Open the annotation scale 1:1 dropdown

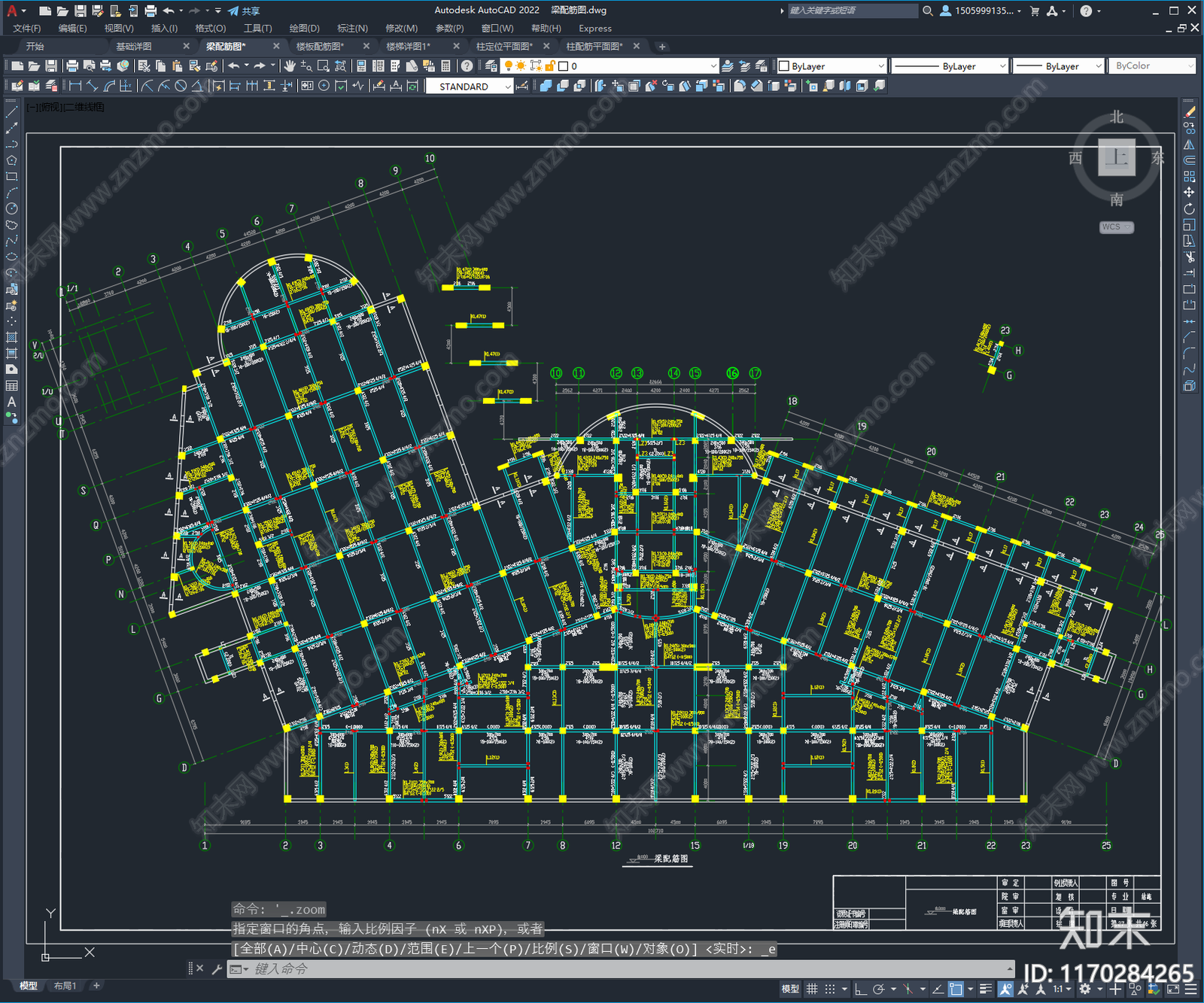coord(1061,989)
